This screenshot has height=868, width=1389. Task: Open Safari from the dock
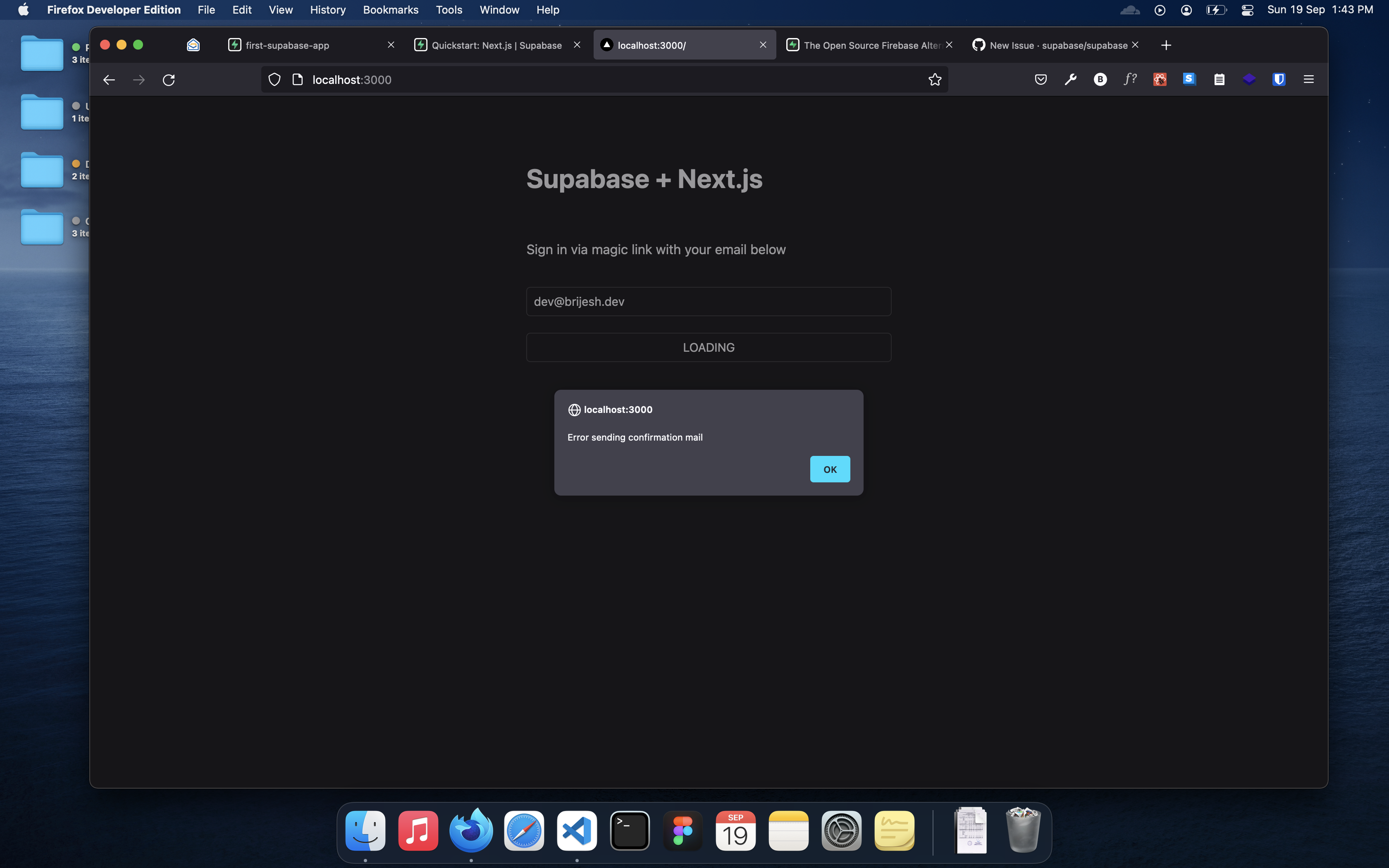[524, 831]
